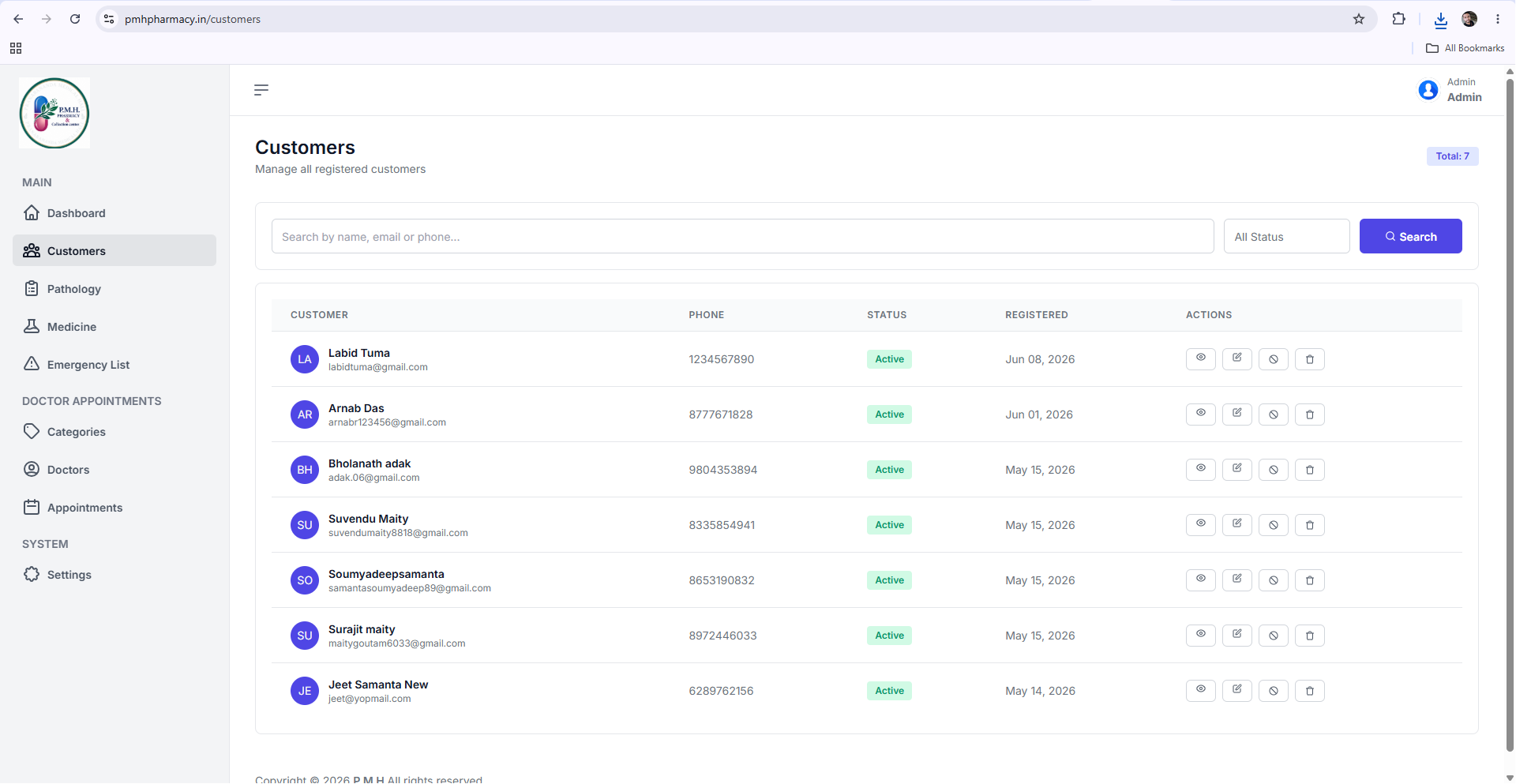Block Surajit maity using ban icon

coord(1274,636)
